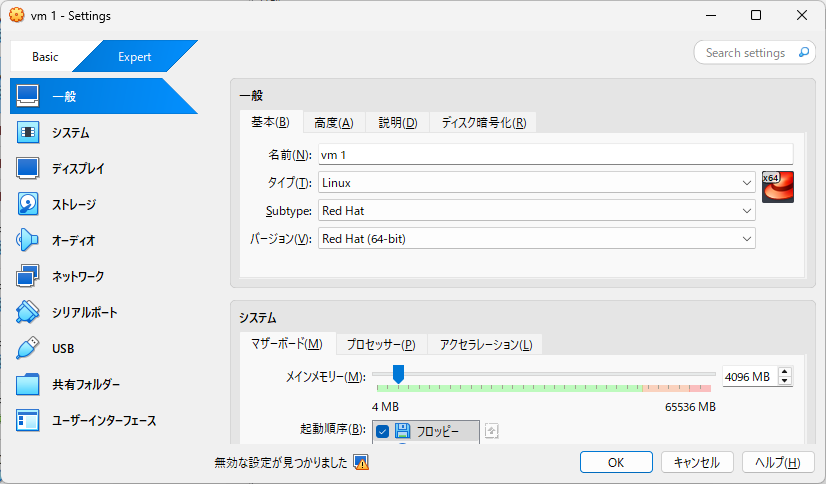826x484 pixels.
Task: Click the 名前 field containing vm 1
Action: [x=555, y=154]
